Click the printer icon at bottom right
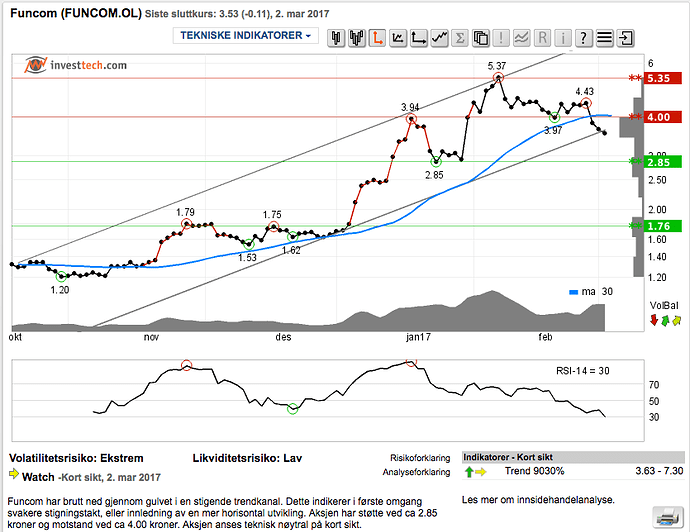The image size is (690, 532). coord(666,515)
